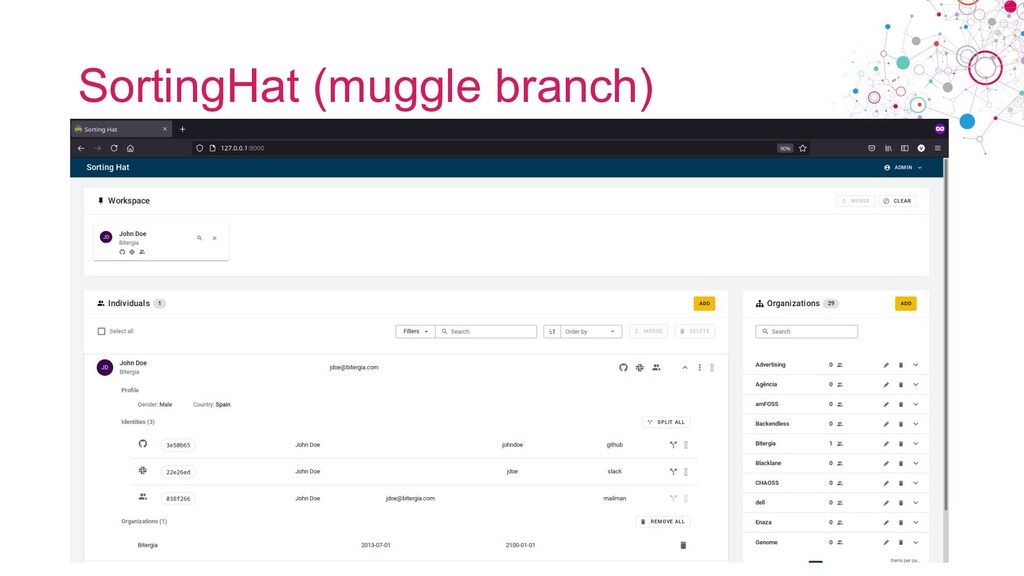1024x576 pixels.
Task: Edit the Agència organization
Action: [886, 385]
